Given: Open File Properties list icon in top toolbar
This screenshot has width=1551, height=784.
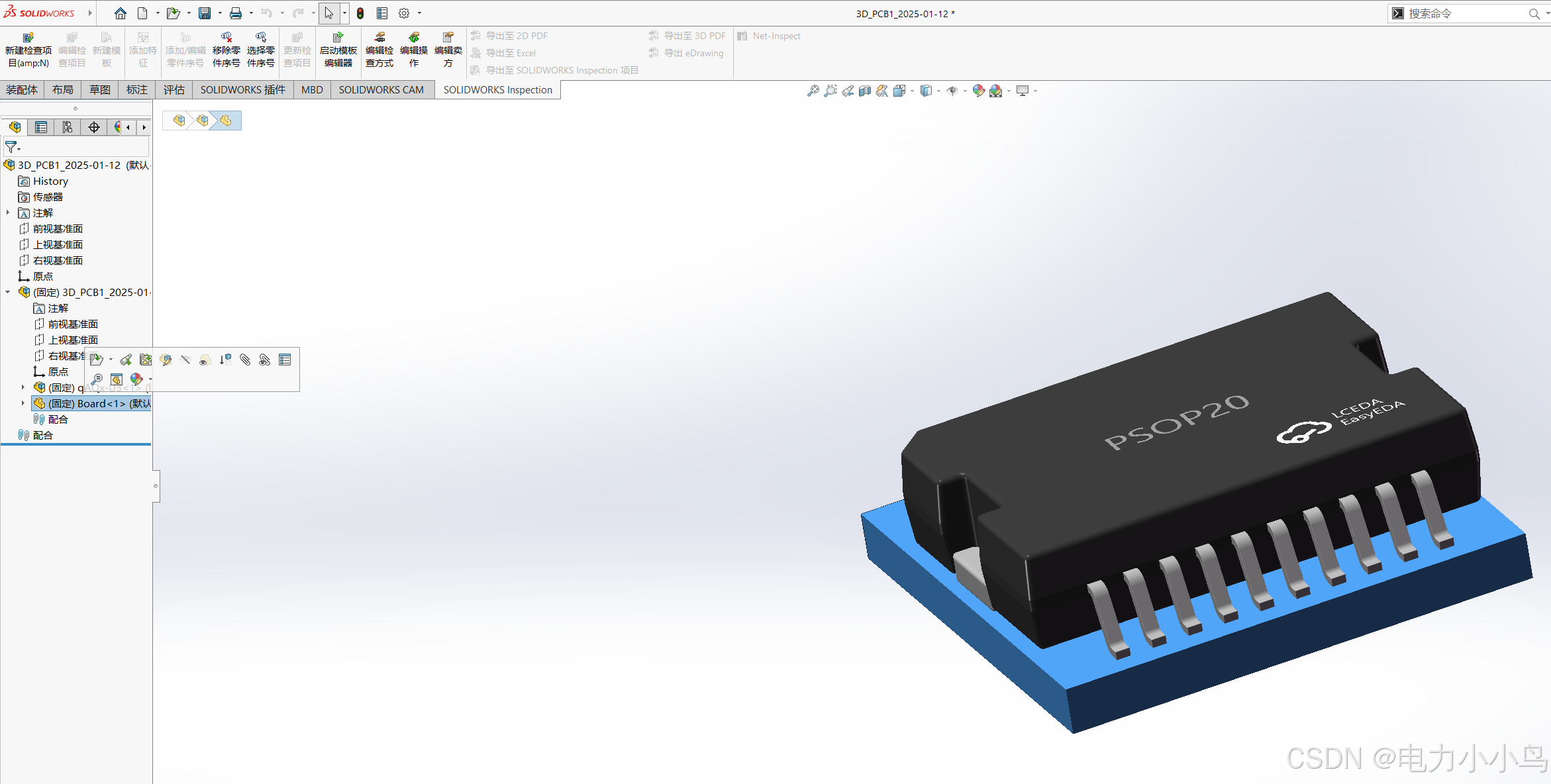Looking at the screenshot, I should (x=382, y=13).
